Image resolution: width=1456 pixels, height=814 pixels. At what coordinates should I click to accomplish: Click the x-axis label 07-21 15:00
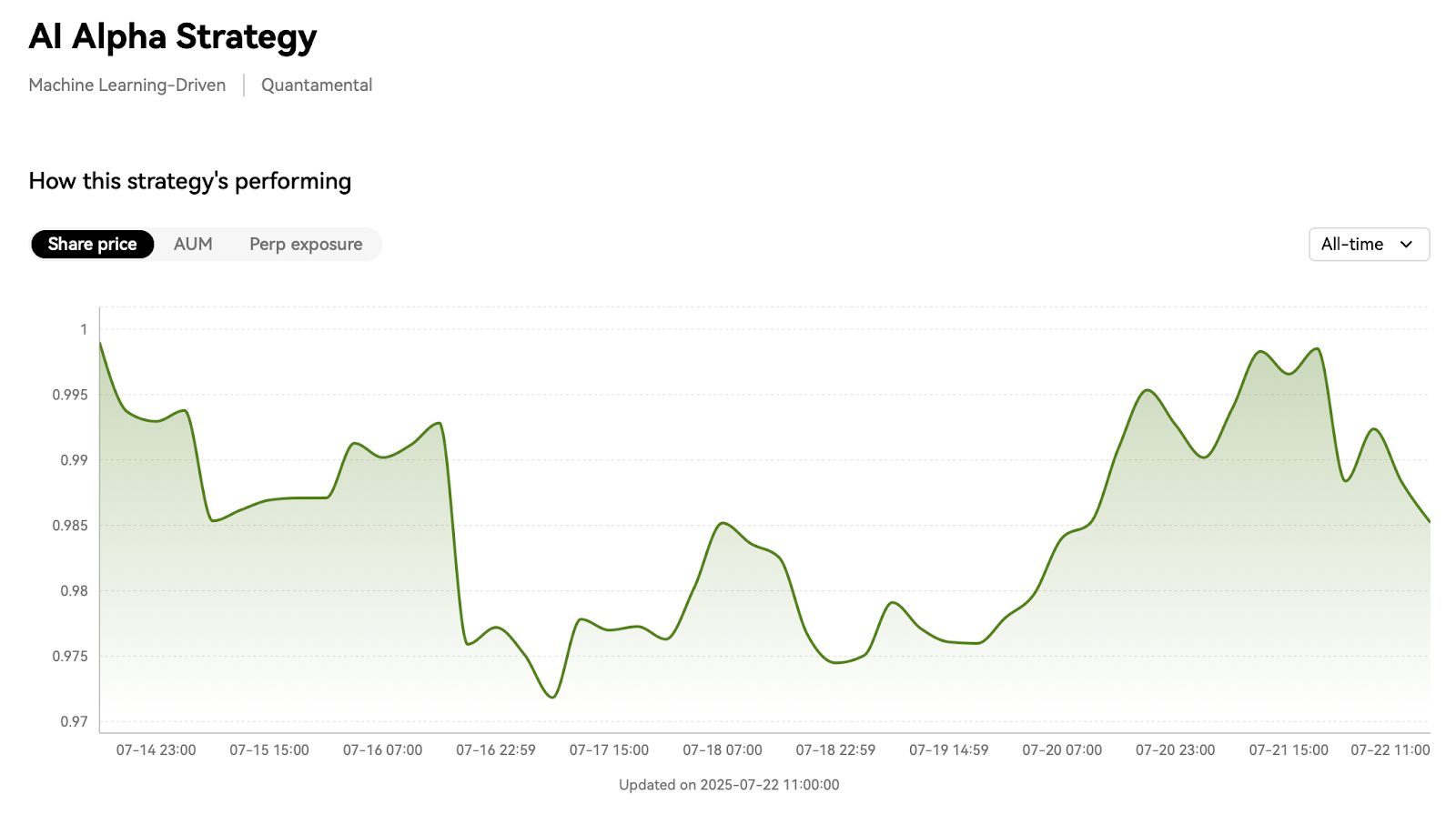coord(1289,749)
